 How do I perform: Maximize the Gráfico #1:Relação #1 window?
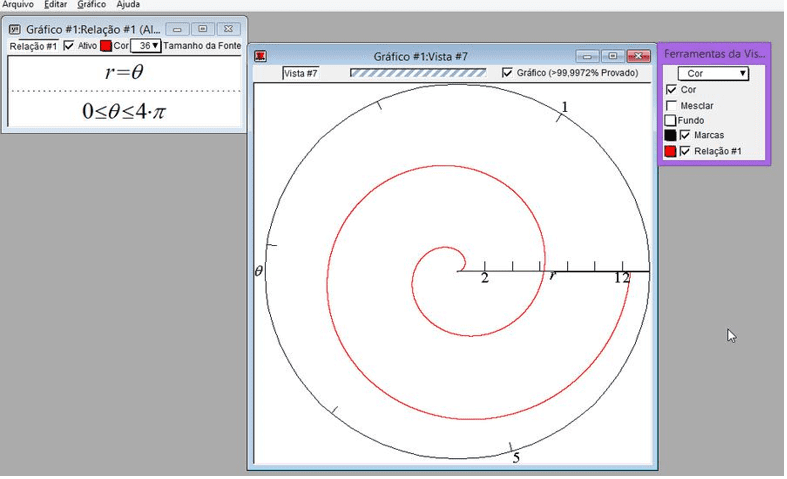point(202,29)
